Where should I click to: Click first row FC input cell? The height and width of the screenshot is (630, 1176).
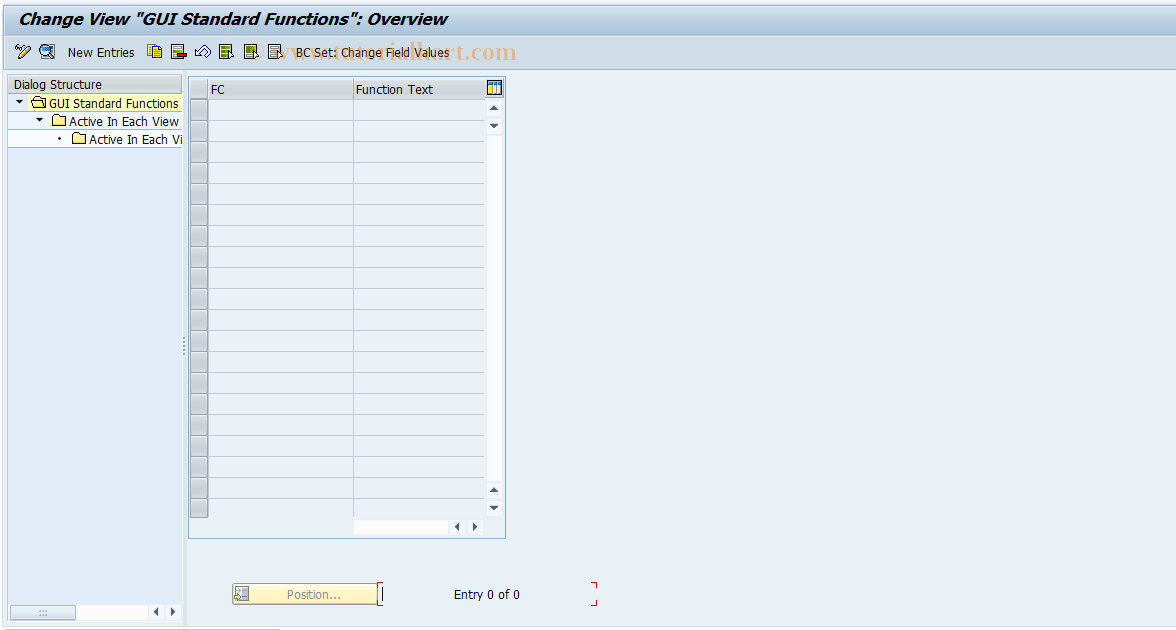[x=280, y=110]
